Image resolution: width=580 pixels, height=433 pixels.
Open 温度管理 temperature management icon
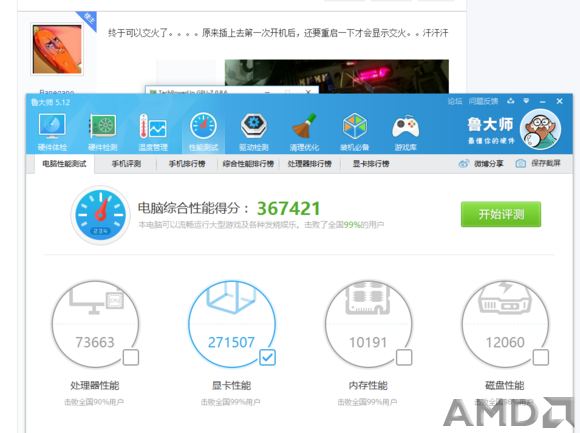[x=153, y=132]
